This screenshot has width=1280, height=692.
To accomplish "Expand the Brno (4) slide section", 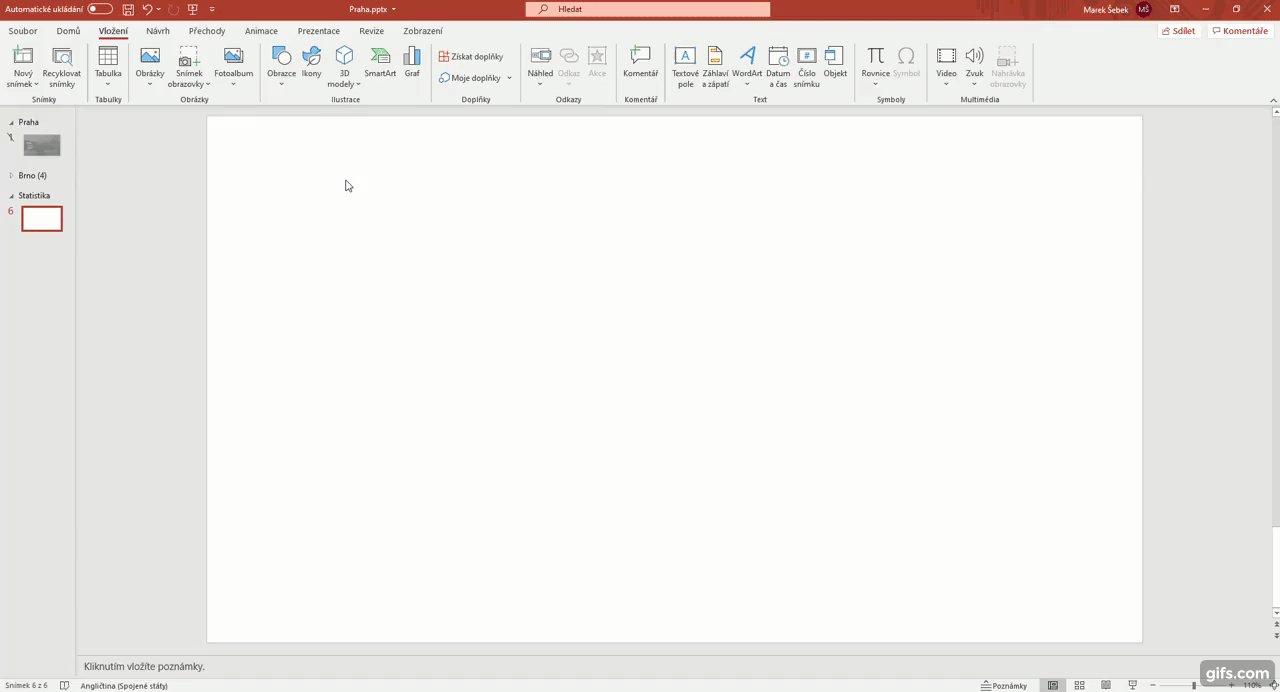I will 11,175.
